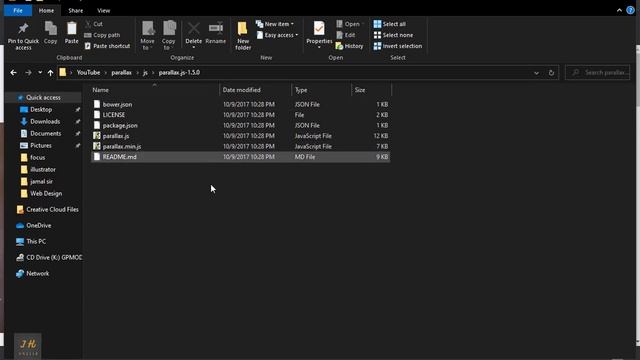The height and width of the screenshot is (360, 640).
Task: Click Select all
Action: tap(389, 24)
